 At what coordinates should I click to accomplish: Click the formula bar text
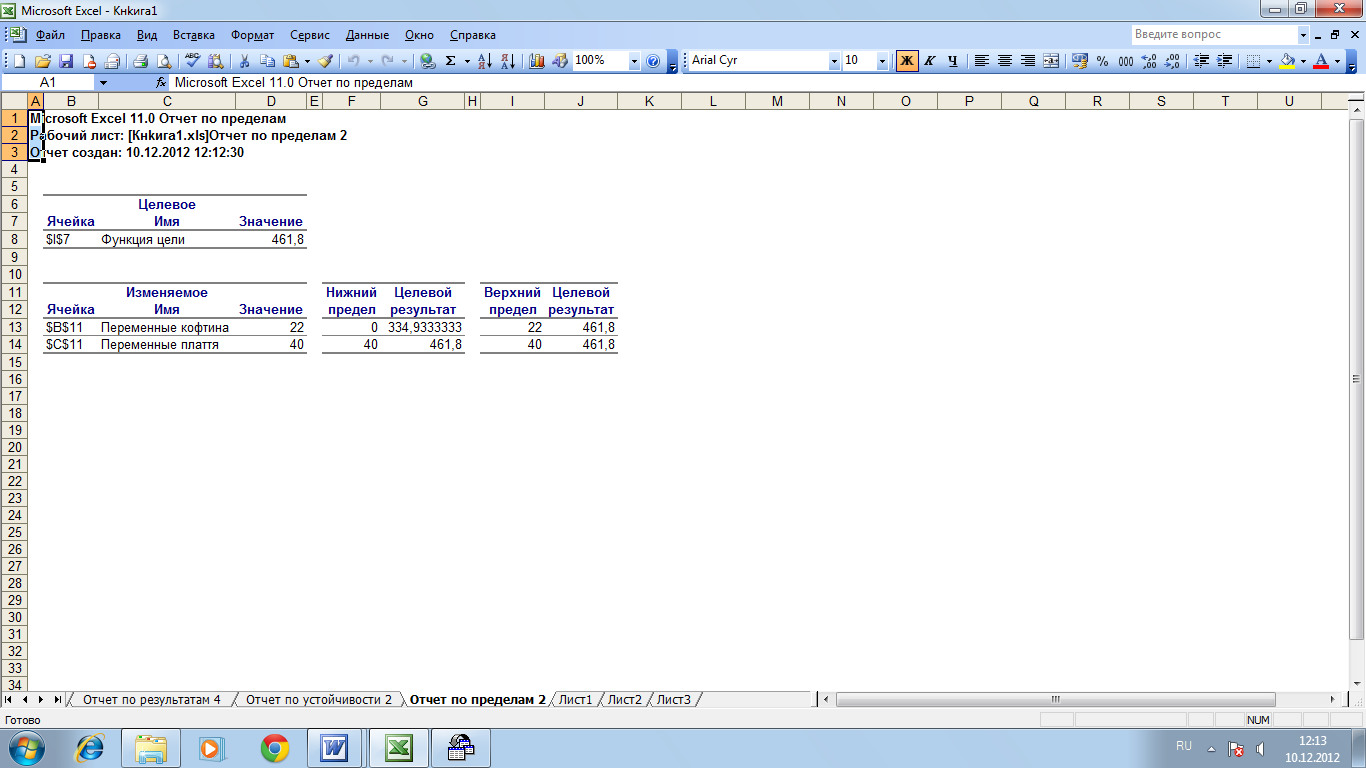[x=293, y=83]
